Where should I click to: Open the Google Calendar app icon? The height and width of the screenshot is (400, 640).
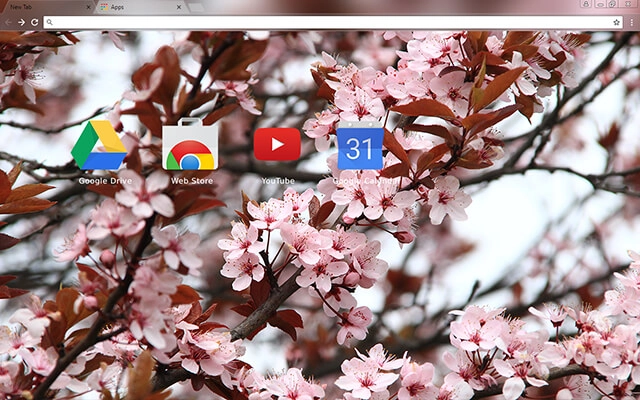tap(360, 146)
